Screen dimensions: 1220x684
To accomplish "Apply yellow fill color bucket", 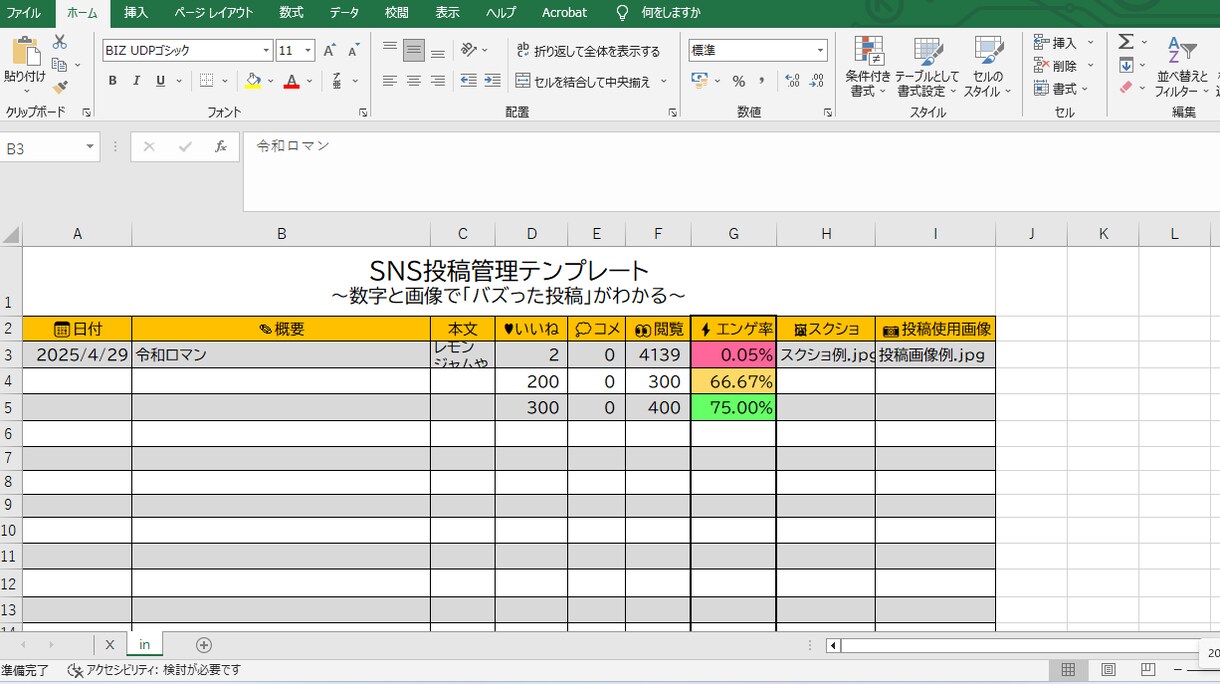I will click(x=253, y=81).
